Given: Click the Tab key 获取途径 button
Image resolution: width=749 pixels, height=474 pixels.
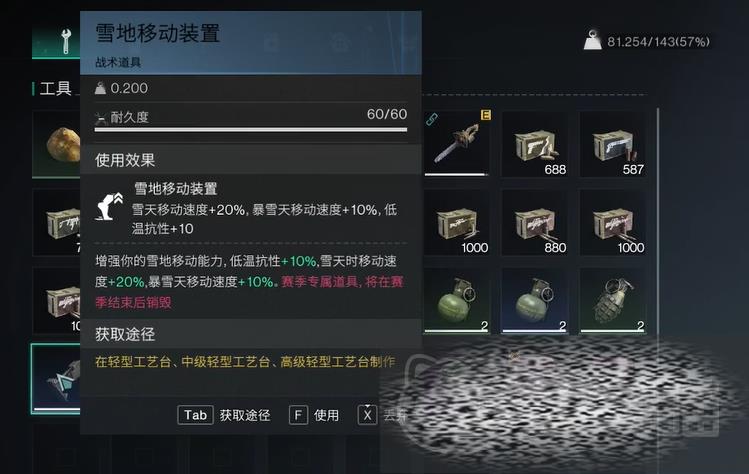Looking at the screenshot, I should click(x=224, y=415).
